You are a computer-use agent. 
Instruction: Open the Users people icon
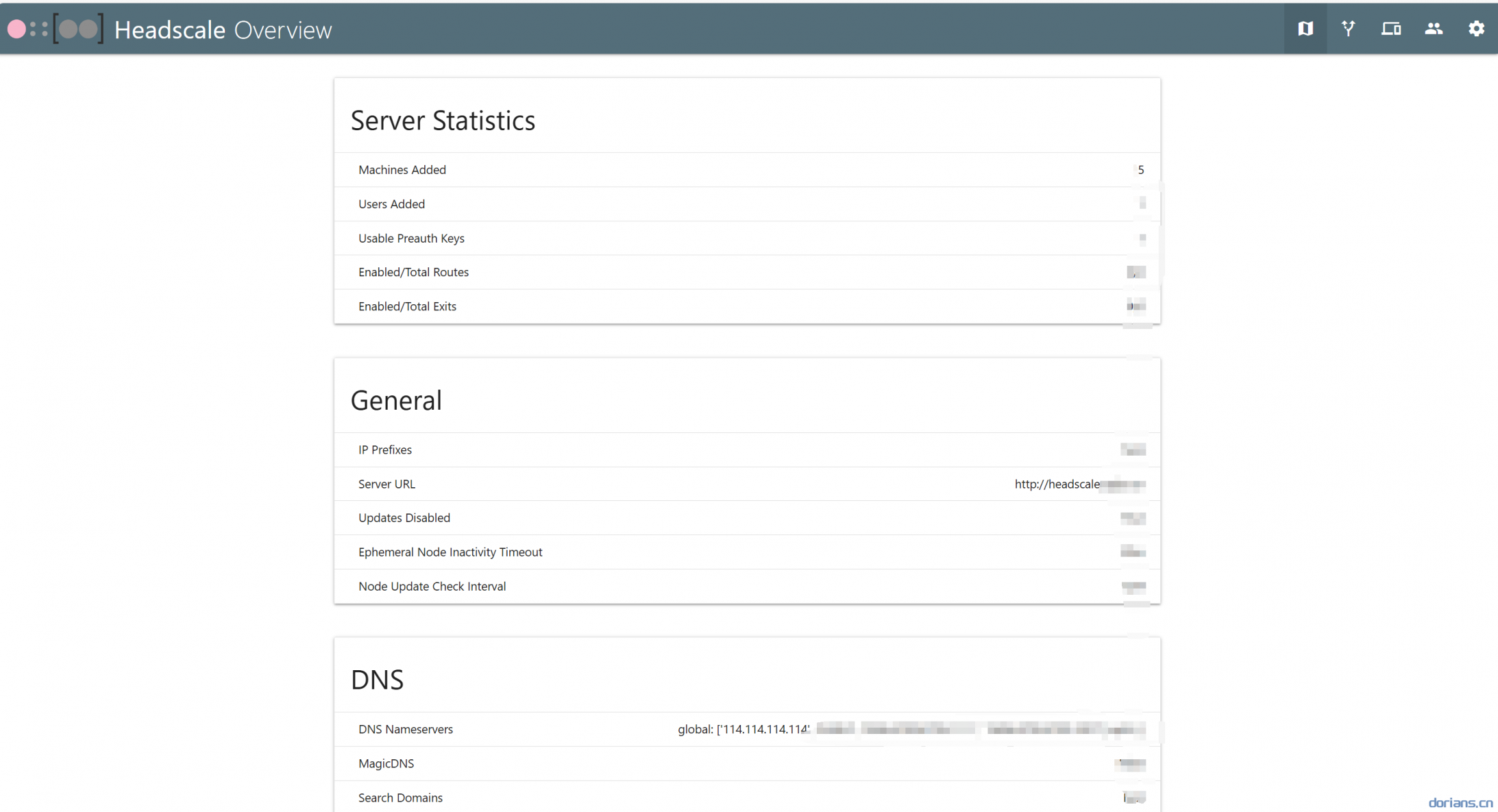(x=1434, y=29)
